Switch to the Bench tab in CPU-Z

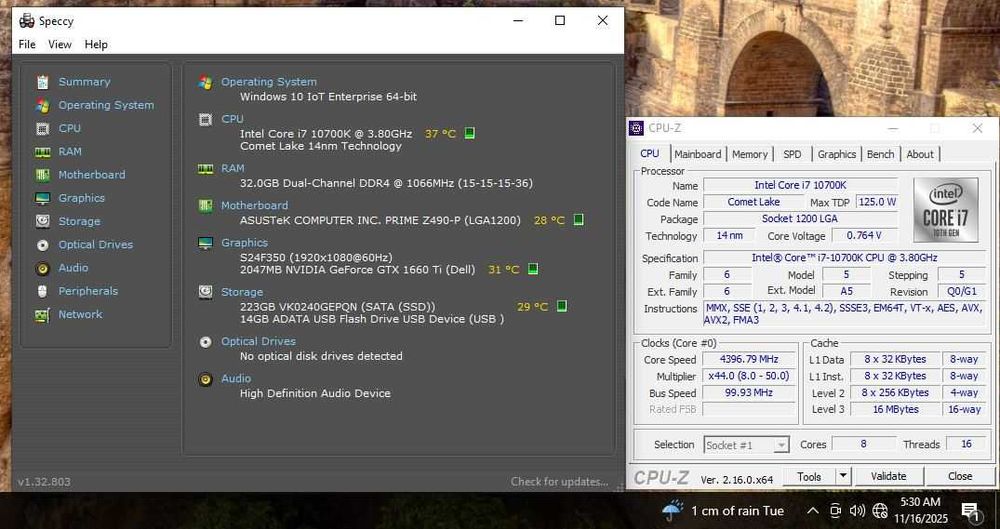point(880,154)
